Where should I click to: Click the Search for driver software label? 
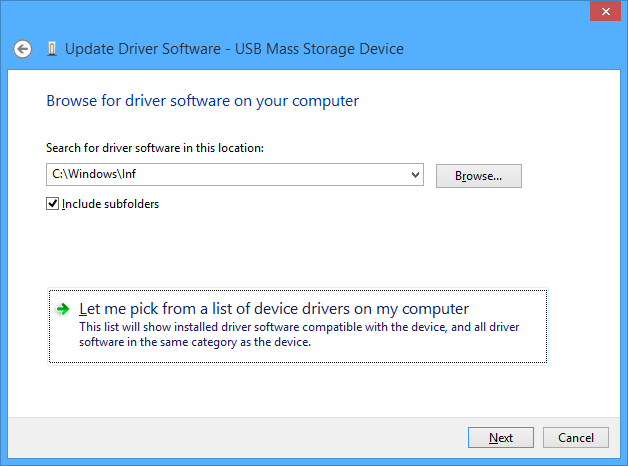pyautogui.click(x=154, y=148)
